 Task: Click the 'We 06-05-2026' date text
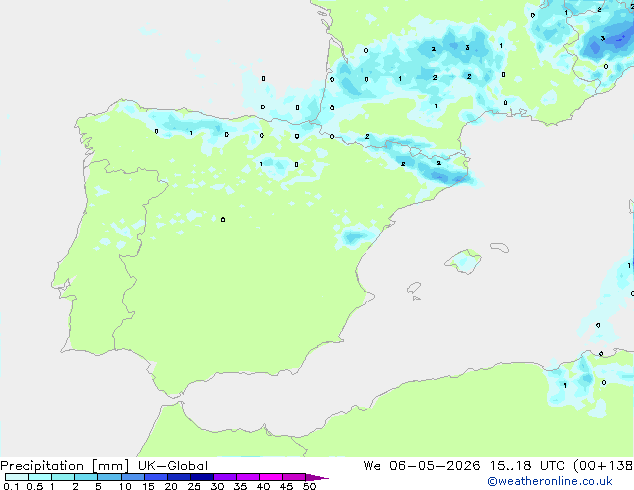(x=422, y=466)
